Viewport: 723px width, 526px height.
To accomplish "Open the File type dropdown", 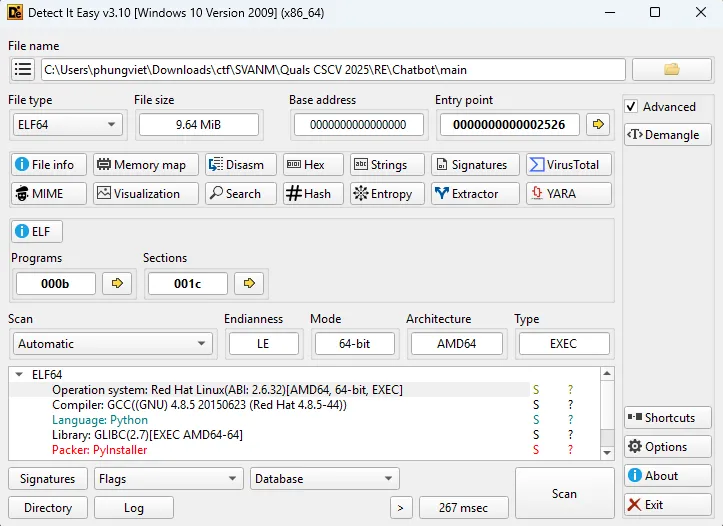I will [x=66, y=125].
